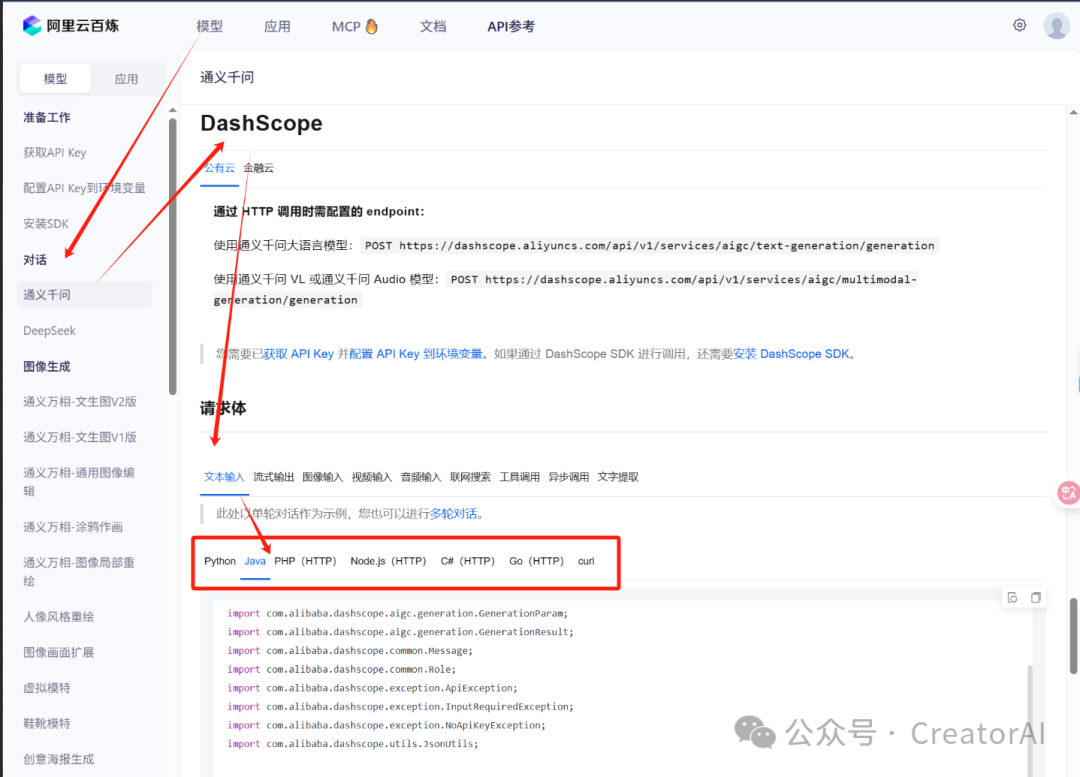Click the 准备工作 section heading in sidebar
Image resolution: width=1080 pixels, height=777 pixels.
pos(47,117)
